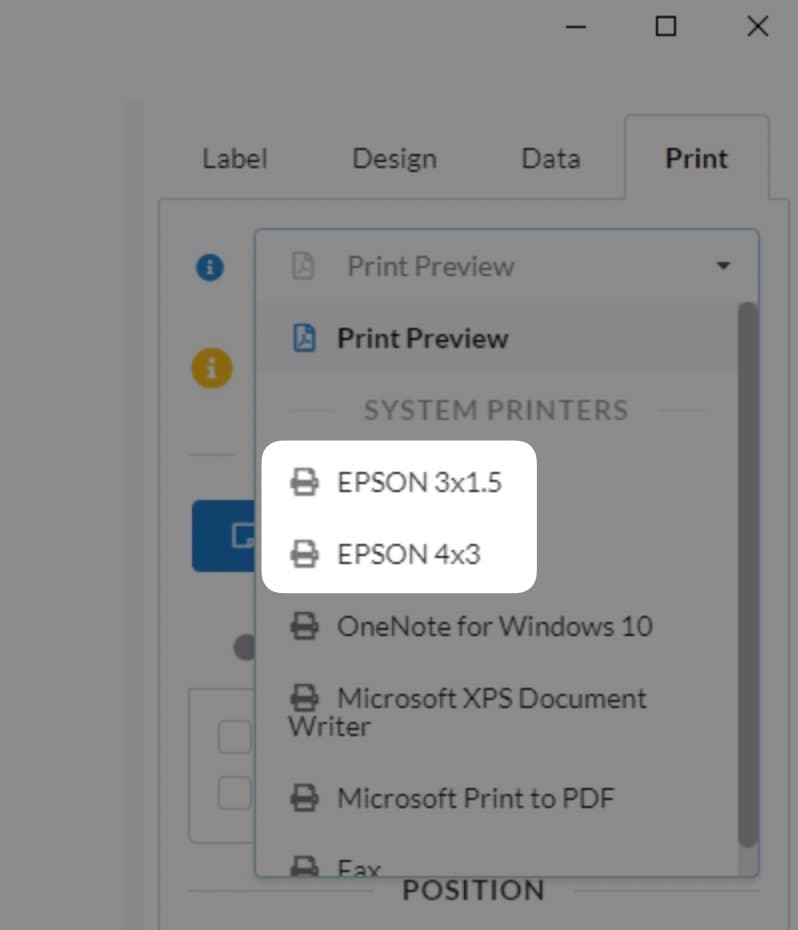Select EPSON 4x3 from the printer dropdown

tap(407, 553)
